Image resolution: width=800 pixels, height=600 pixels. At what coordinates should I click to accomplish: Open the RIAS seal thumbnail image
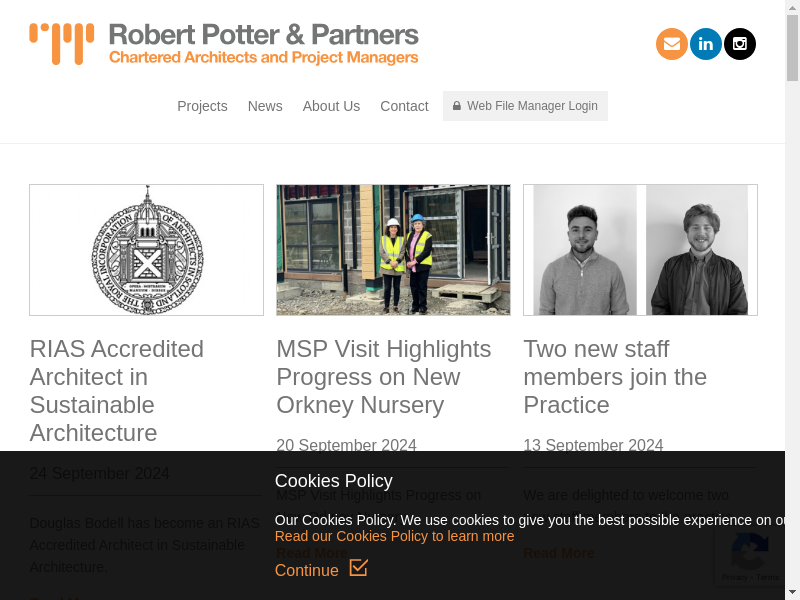pos(146,250)
